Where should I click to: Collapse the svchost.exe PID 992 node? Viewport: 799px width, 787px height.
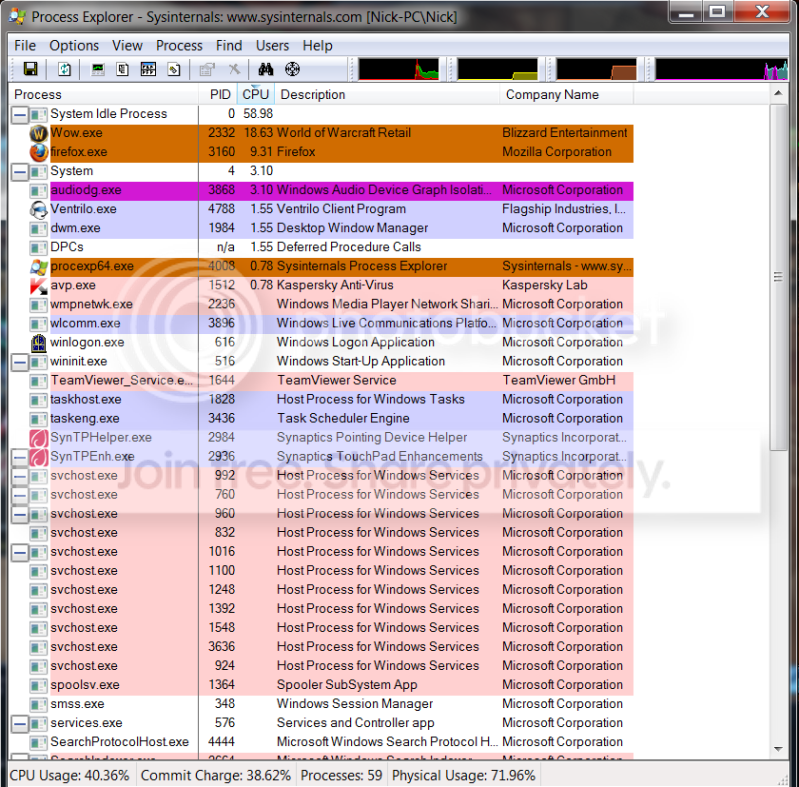(19, 477)
